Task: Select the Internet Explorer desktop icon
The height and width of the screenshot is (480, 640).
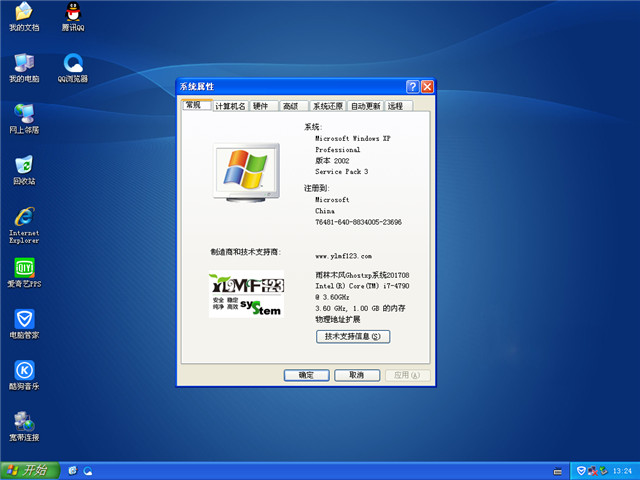Action: (x=24, y=225)
